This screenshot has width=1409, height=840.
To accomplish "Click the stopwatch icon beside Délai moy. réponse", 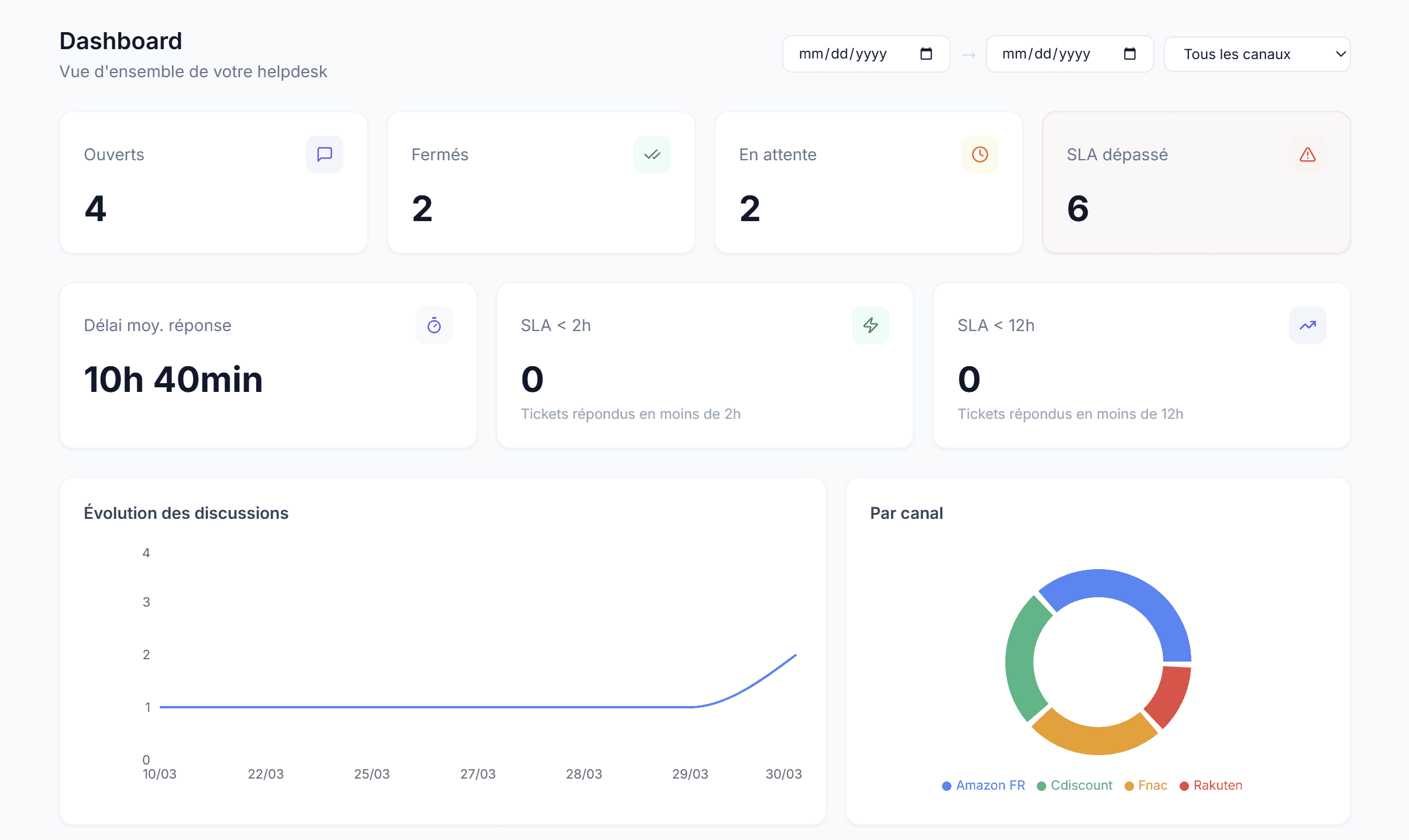I will 434,325.
